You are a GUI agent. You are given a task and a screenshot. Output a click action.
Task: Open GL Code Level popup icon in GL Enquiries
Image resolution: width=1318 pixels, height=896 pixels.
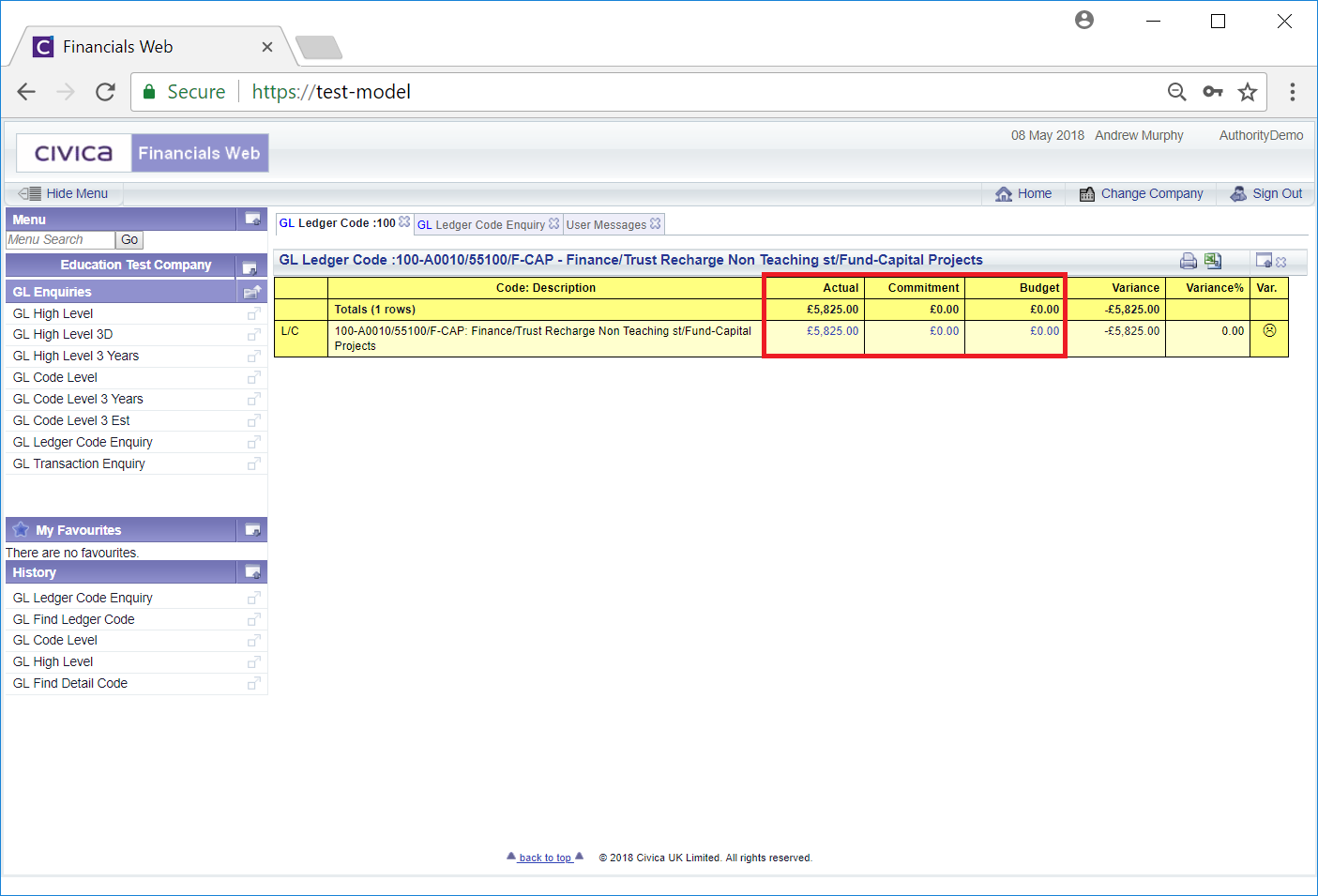click(253, 378)
